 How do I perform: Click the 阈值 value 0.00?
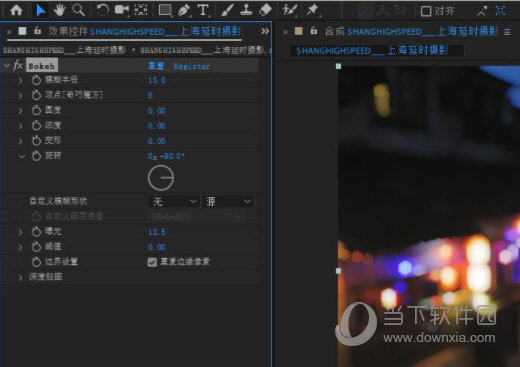[157, 247]
